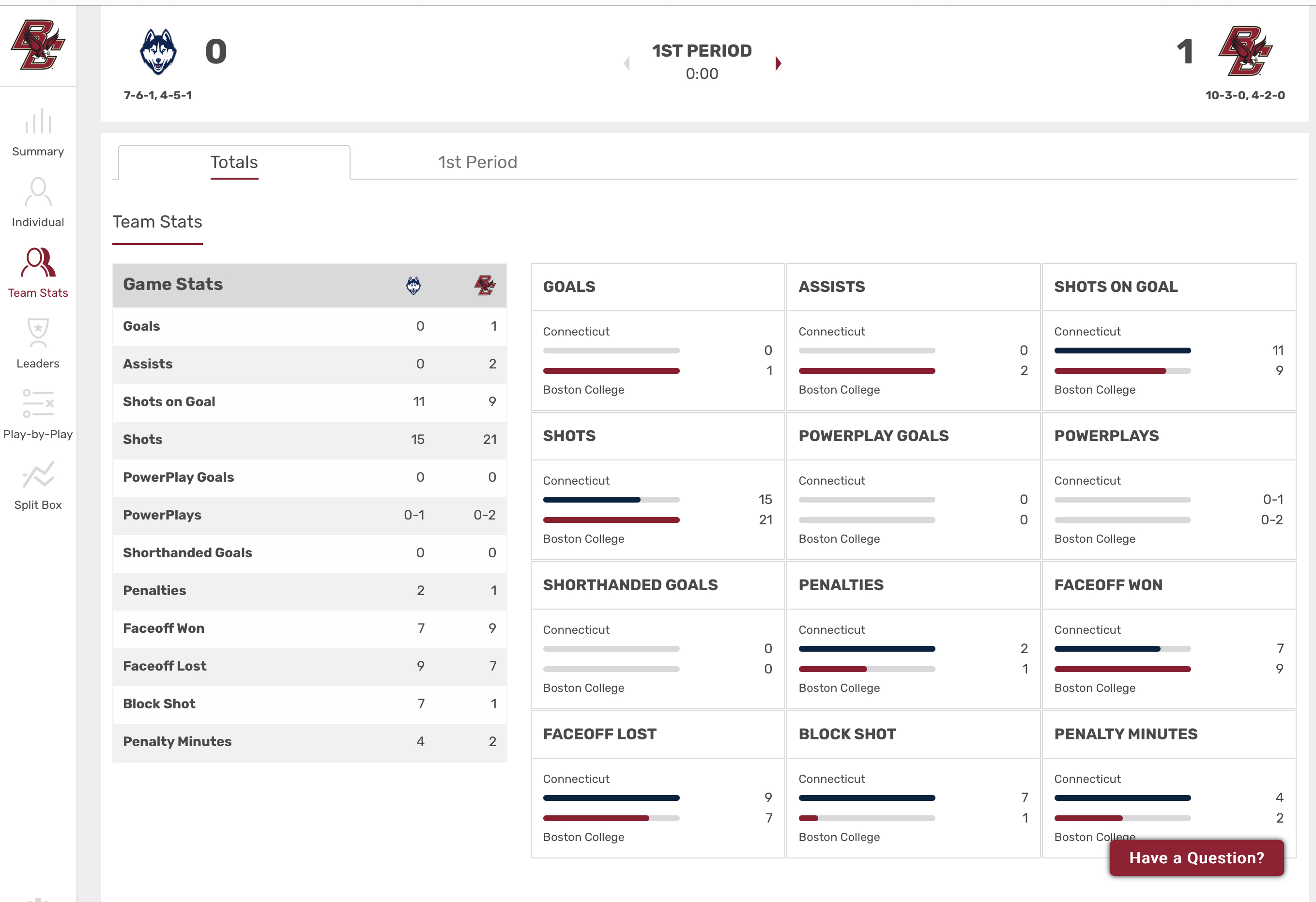The height and width of the screenshot is (902, 1316).
Task: Click the Penalty Minutes row label
Action: click(177, 741)
